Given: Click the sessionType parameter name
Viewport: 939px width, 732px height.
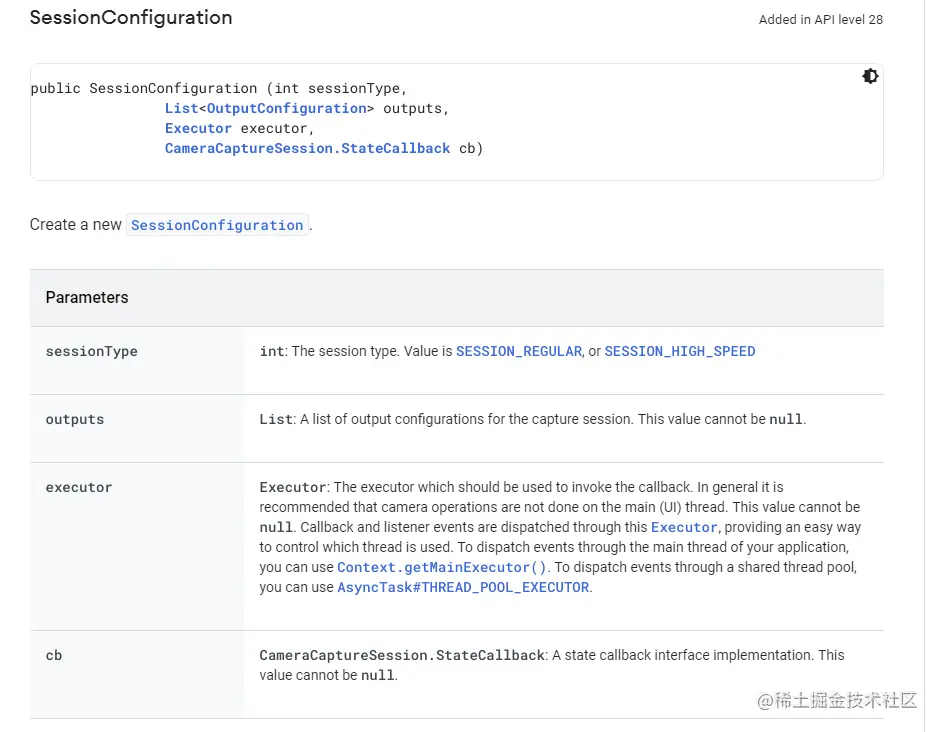Looking at the screenshot, I should point(92,351).
